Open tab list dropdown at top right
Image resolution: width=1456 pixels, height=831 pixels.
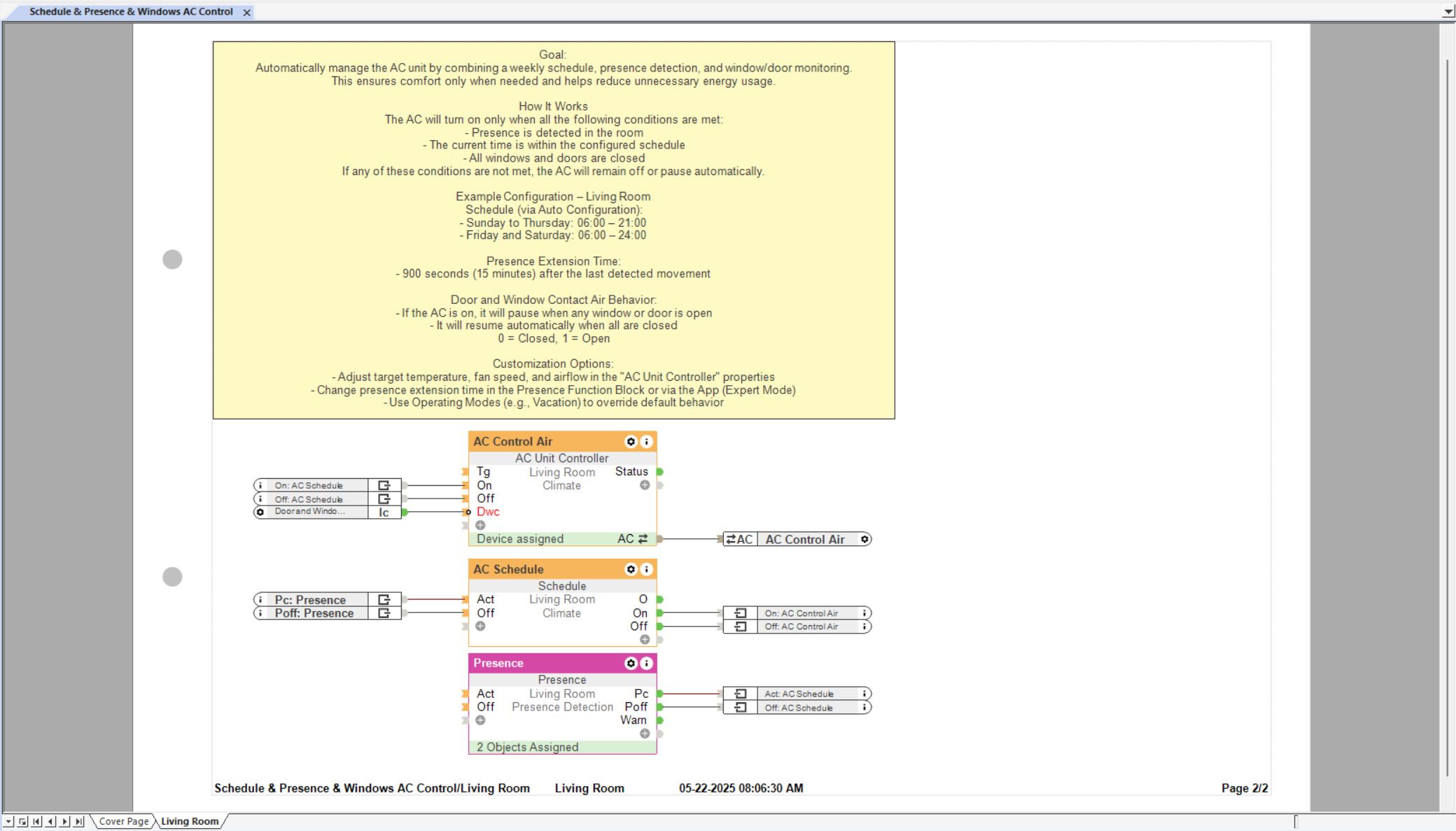point(1448,12)
